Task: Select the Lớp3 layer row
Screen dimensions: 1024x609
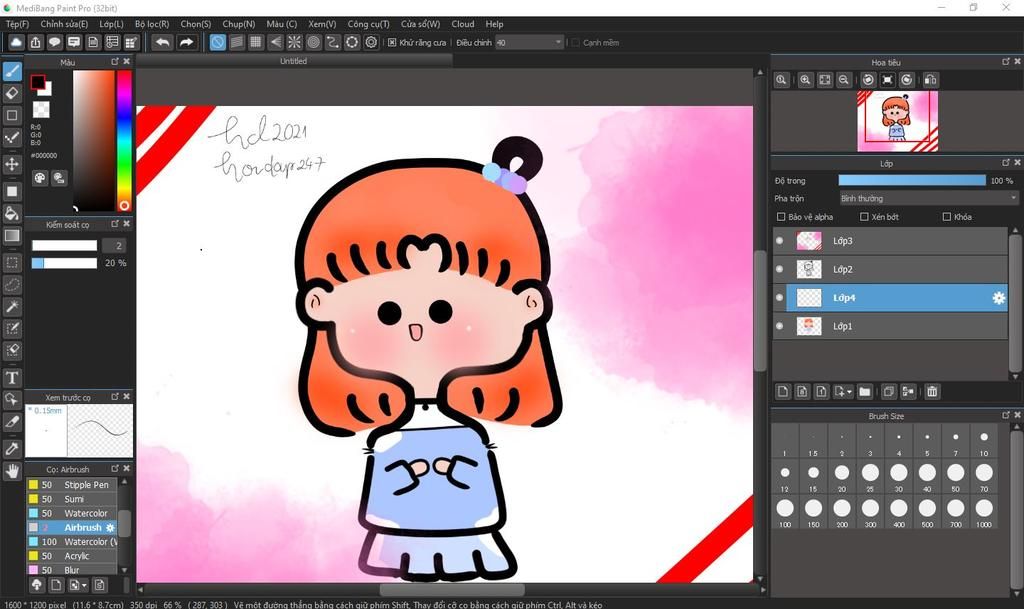Action: (890, 241)
